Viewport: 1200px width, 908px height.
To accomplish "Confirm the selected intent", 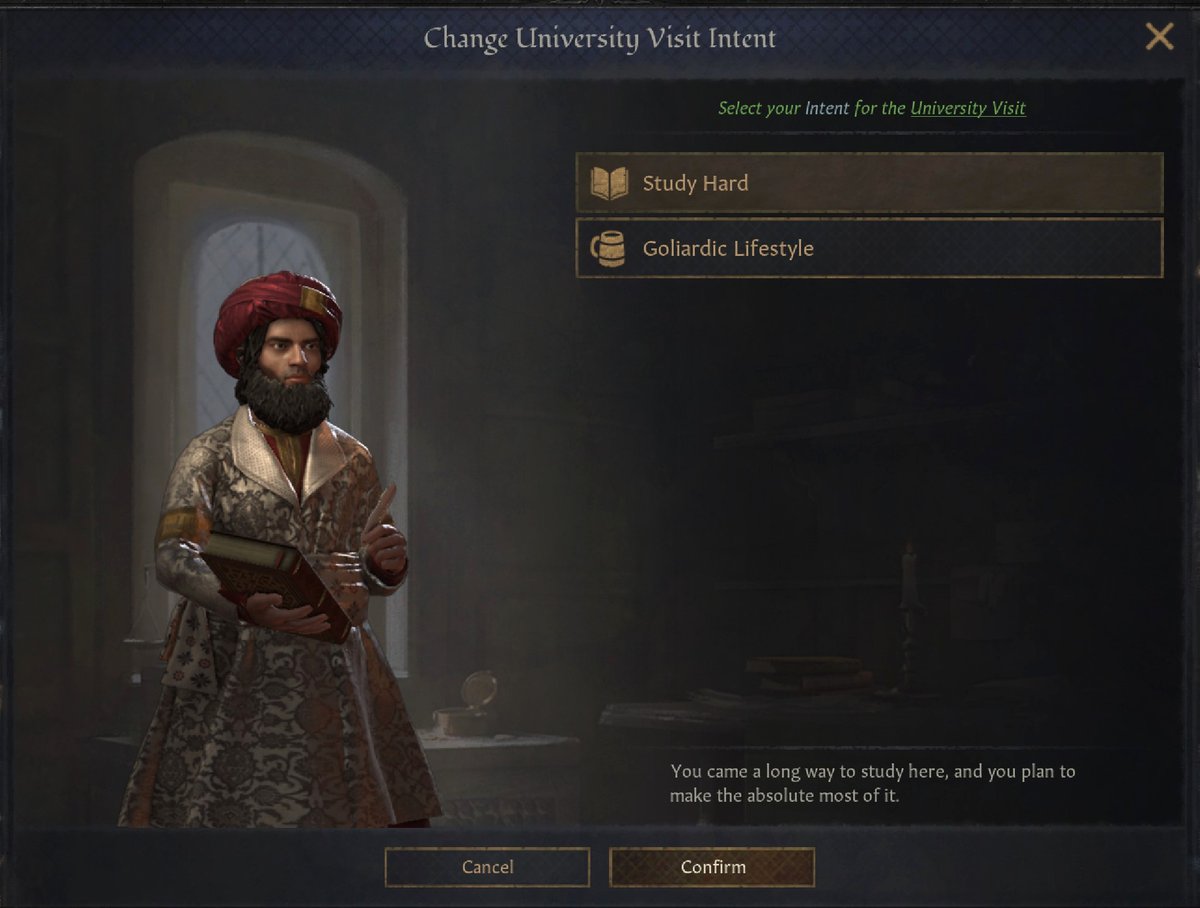I will click(712, 867).
